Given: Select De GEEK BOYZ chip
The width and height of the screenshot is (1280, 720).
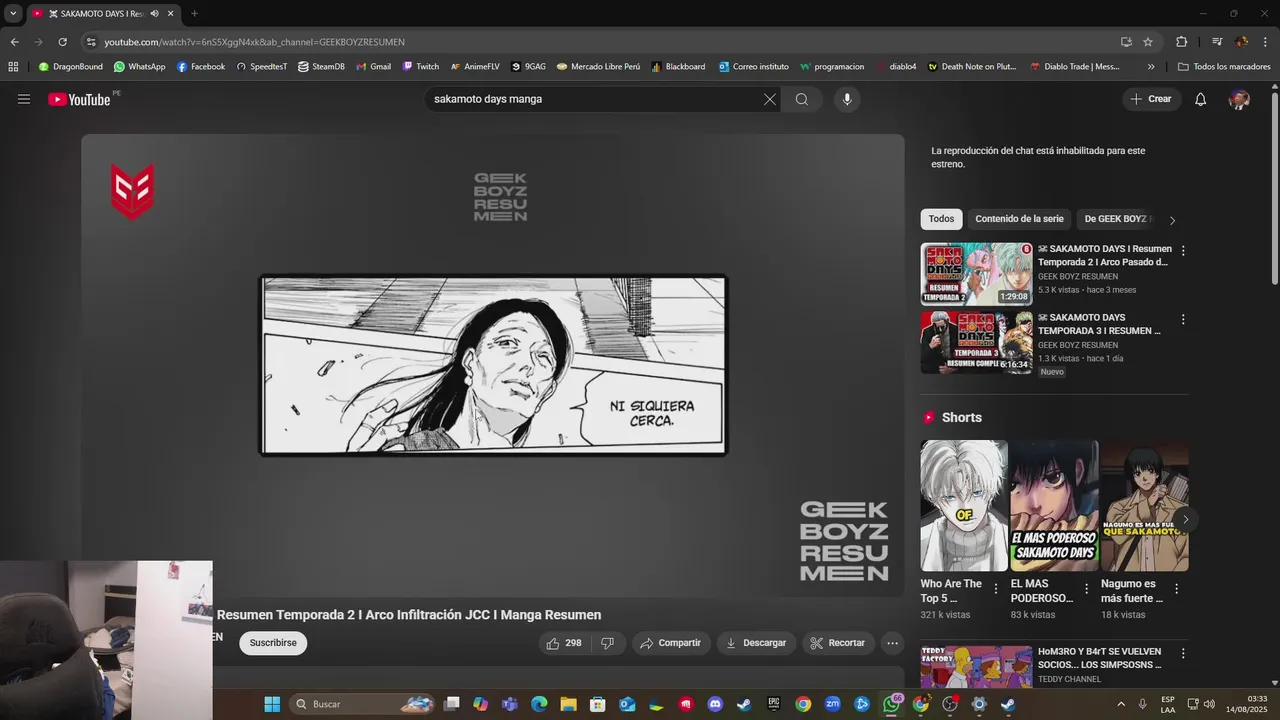Looking at the screenshot, I should click(x=1118, y=219).
